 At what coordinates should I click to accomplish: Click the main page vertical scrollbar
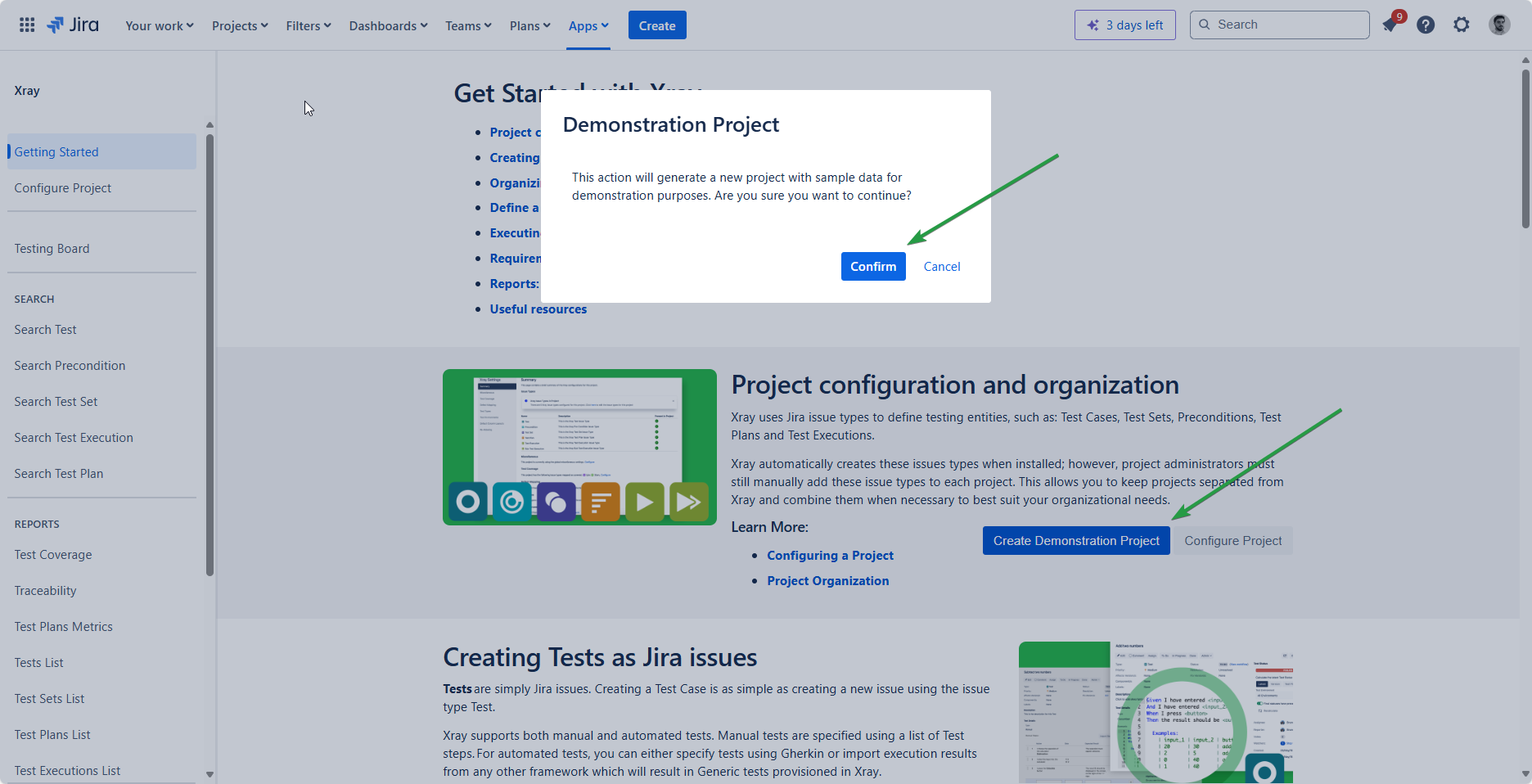pos(1525,149)
